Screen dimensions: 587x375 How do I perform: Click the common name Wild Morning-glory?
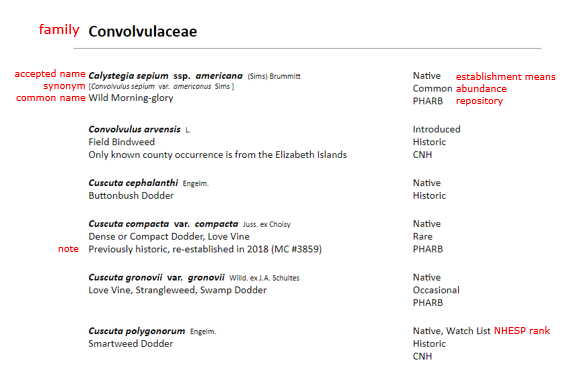131,98
